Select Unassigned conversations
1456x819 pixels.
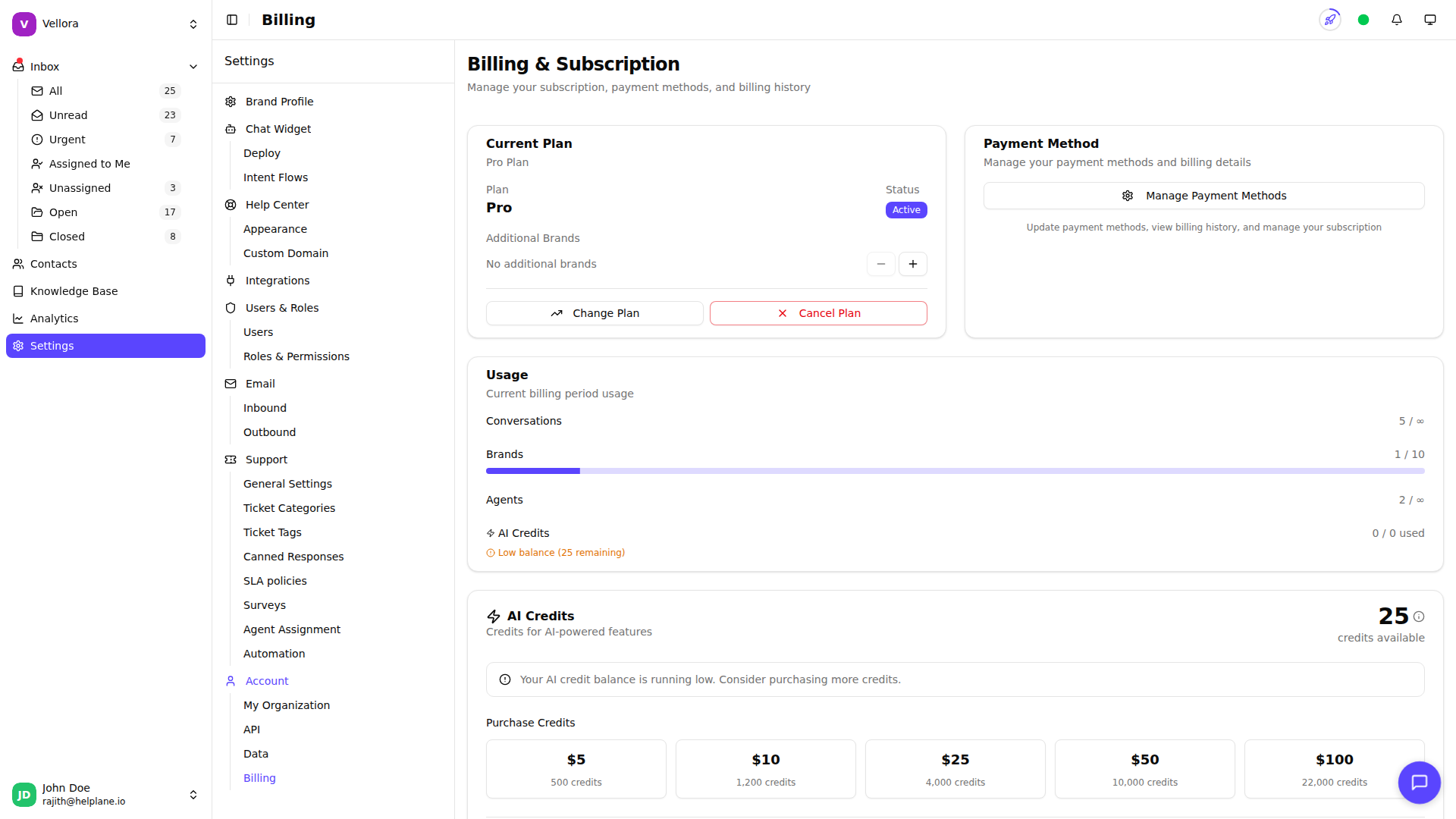pyautogui.click(x=105, y=188)
